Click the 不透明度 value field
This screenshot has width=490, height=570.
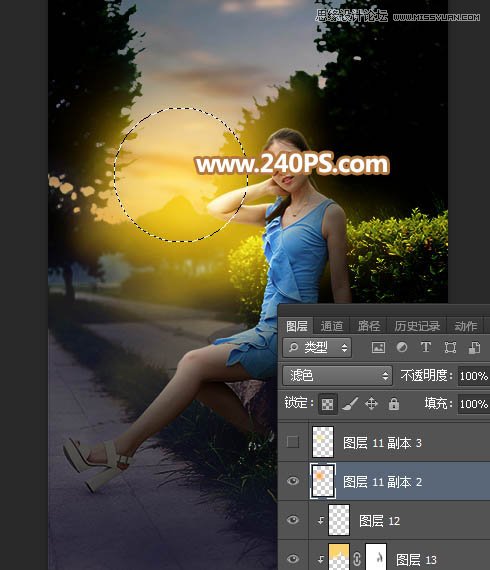474,376
